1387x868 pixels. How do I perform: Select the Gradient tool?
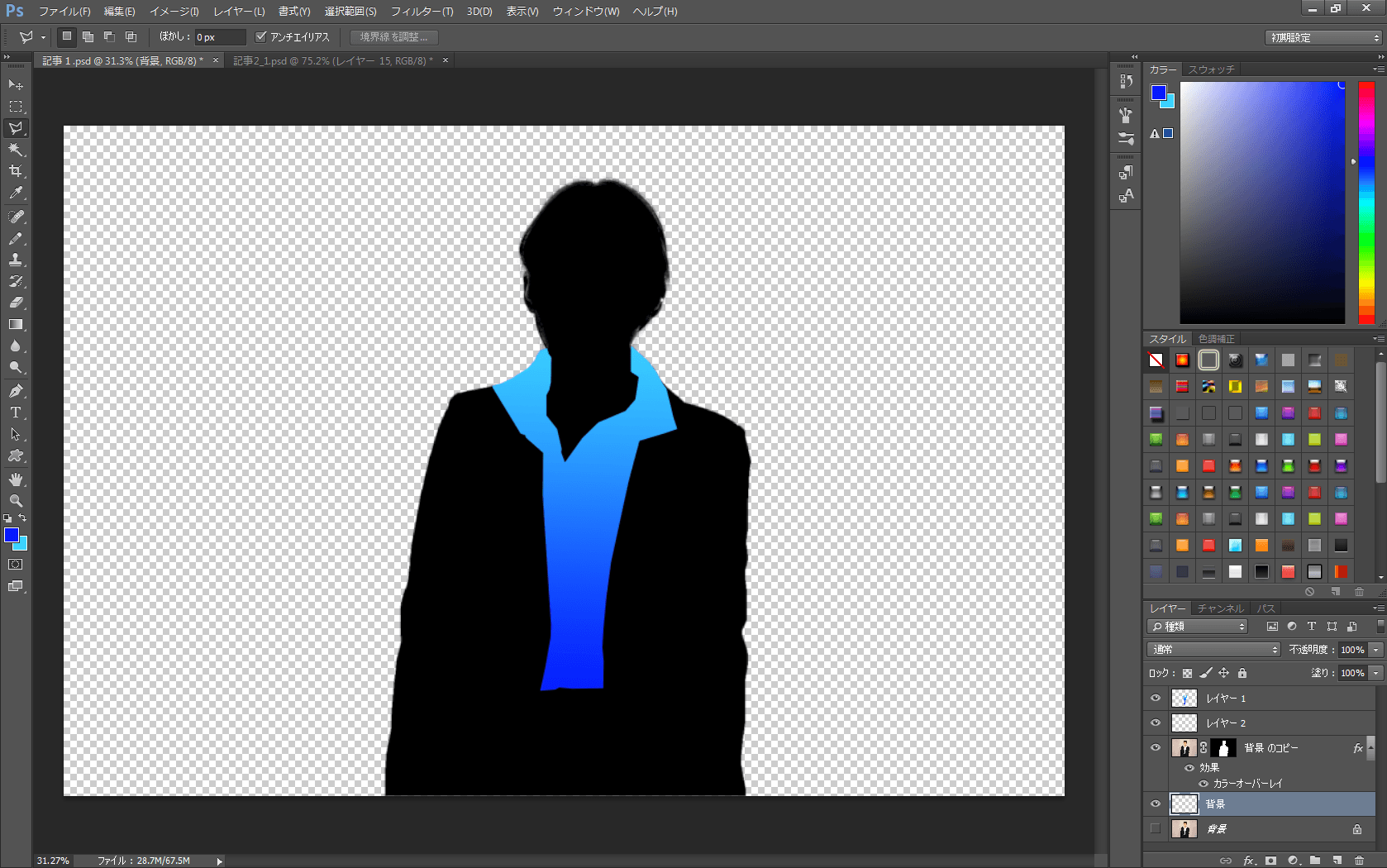(x=16, y=325)
